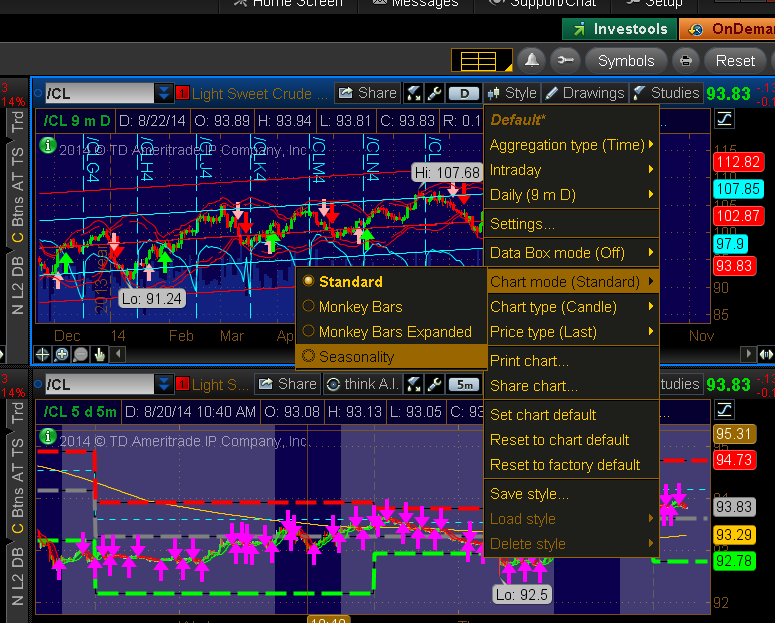Click the expand sidebar icon below upper chart
This screenshot has width=775, height=623.
pyautogui.click(x=766, y=355)
